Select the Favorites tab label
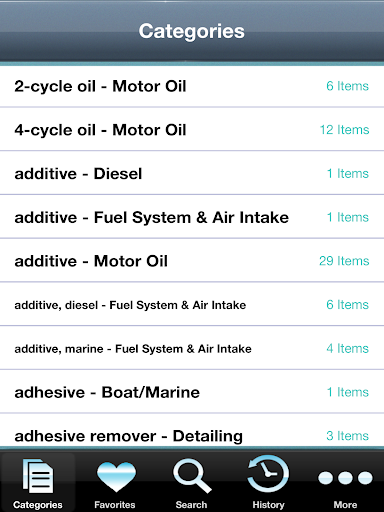The height and width of the screenshot is (512, 384). (x=115, y=505)
